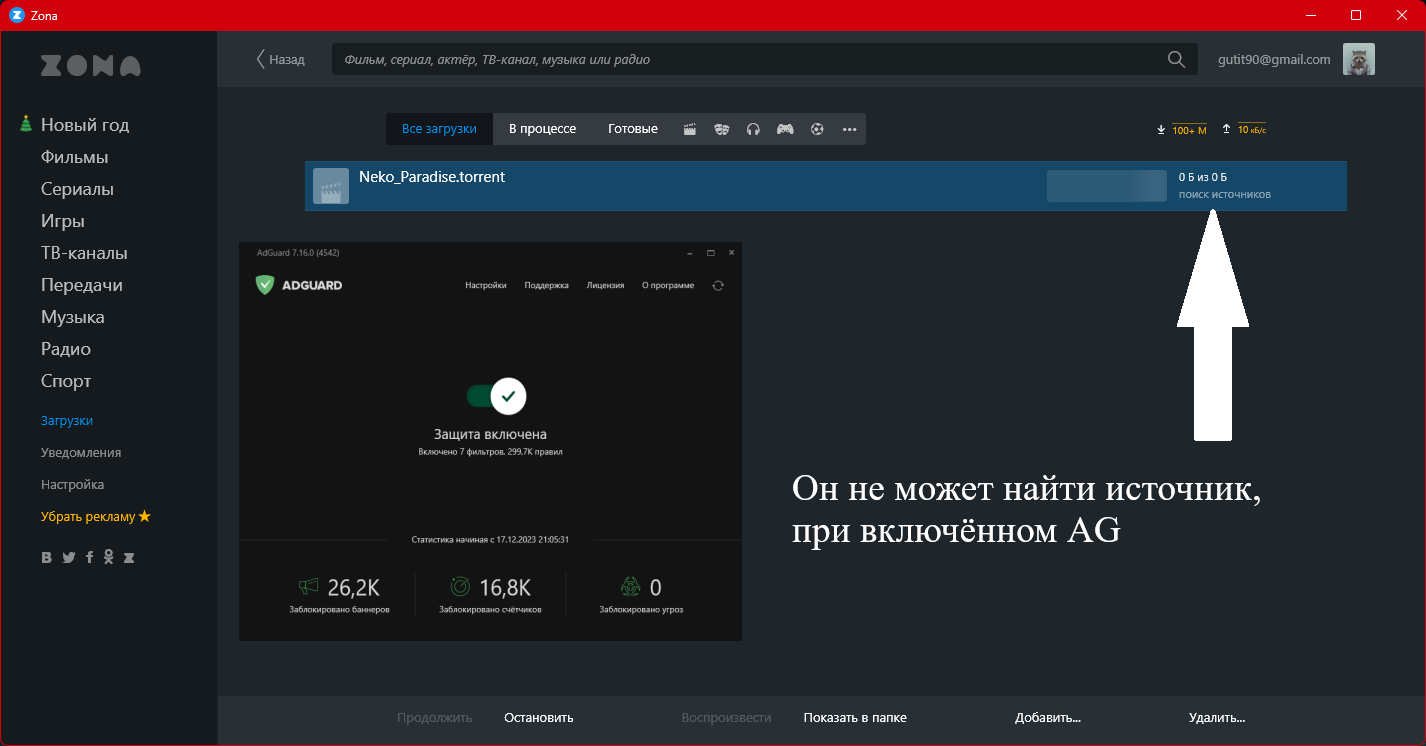Switch to the В процессе tab

[543, 128]
